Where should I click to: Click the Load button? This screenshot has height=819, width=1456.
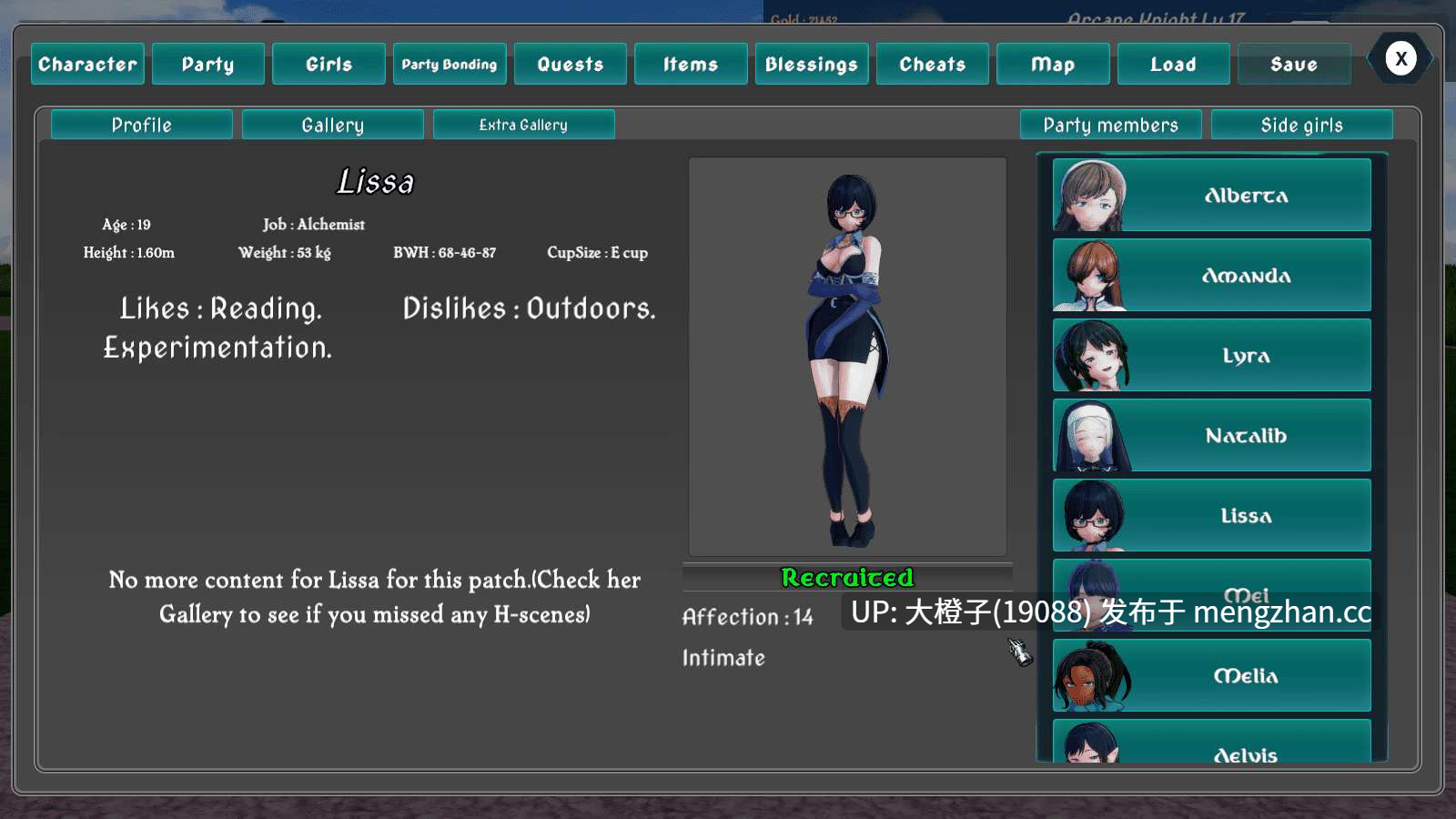[1174, 64]
